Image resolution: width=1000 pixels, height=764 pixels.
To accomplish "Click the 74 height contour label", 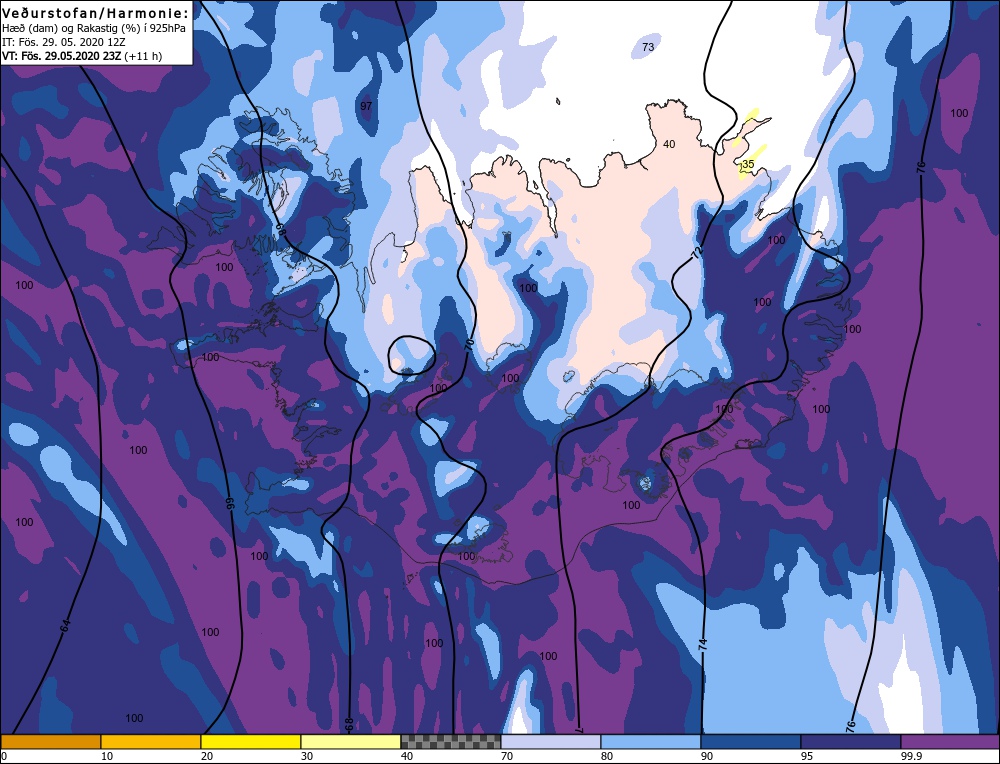I will point(703,644).
